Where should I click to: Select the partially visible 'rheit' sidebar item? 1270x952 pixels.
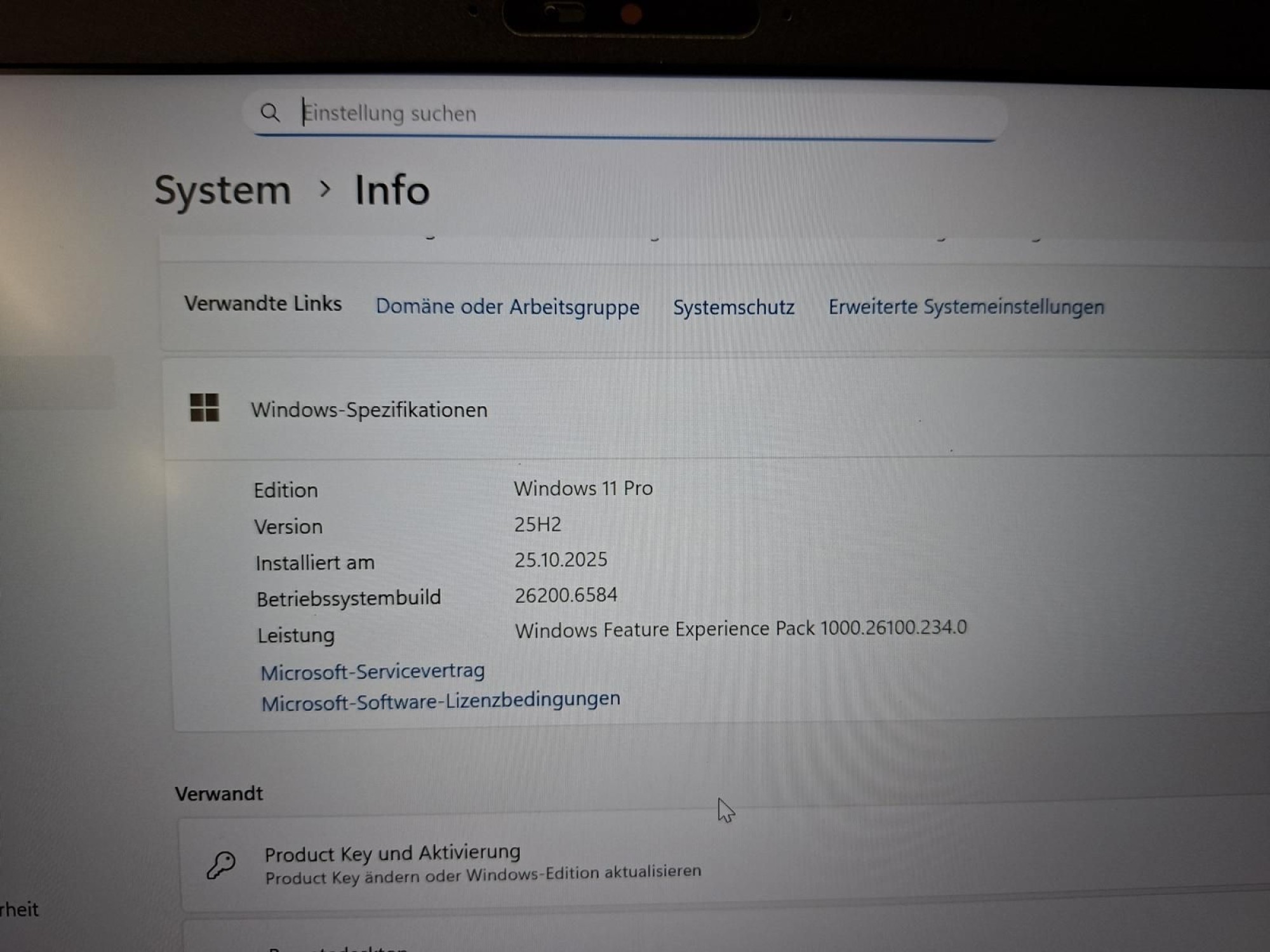pos(20,909)
